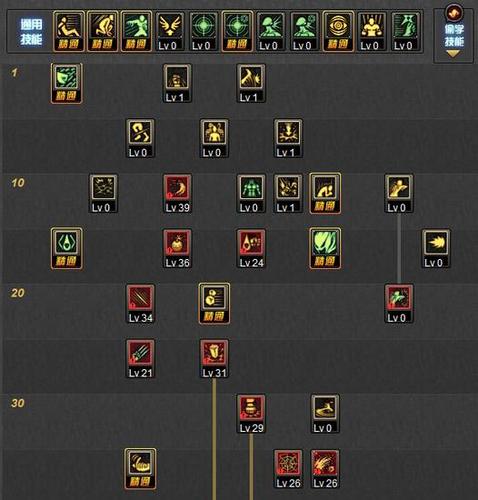This screenshot has height=500, width=478.
Task: Select the Lv 24 red skill icon
Action: click(x=251, y=249)
